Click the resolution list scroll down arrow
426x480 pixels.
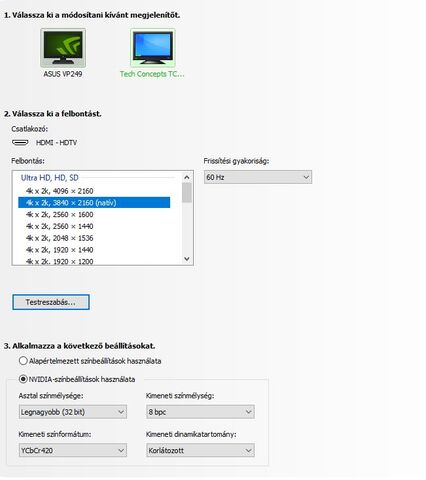pyautogui.click(x=187, y=259)
